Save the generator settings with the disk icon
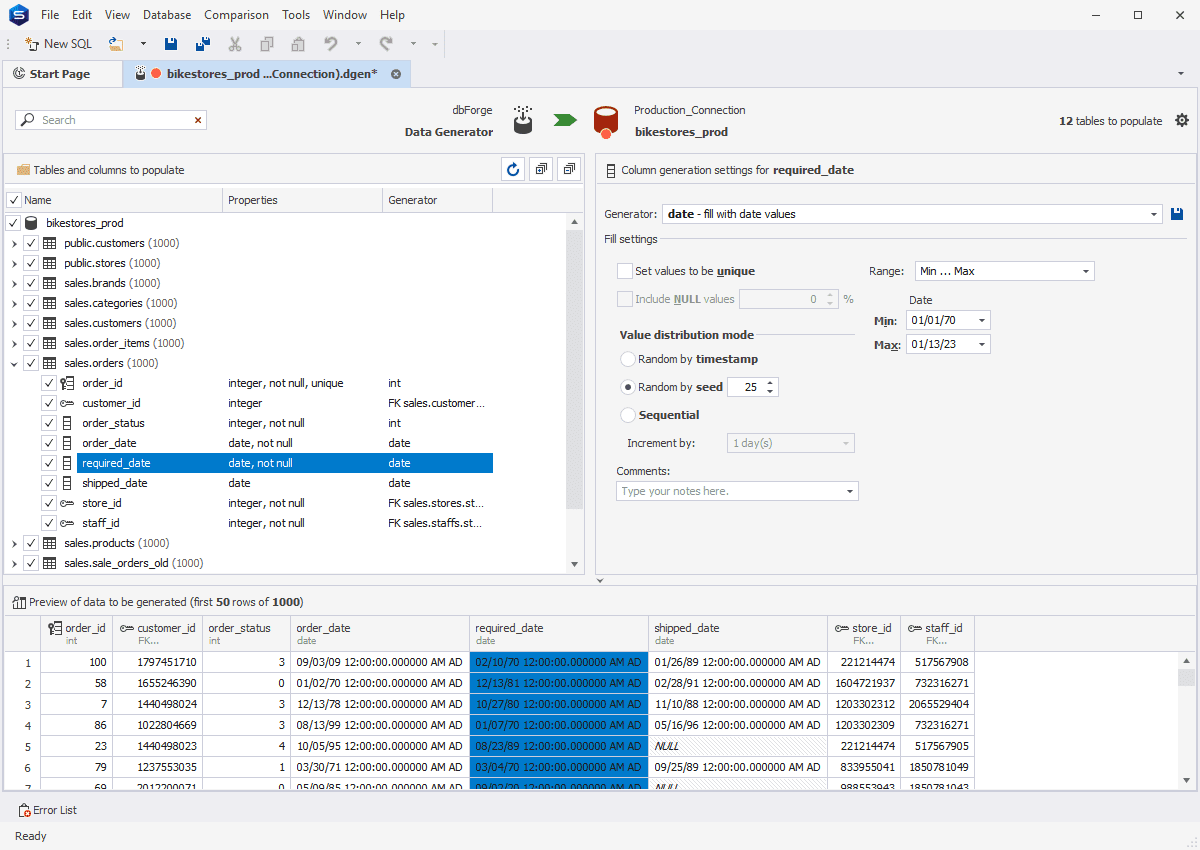Screen dimensions: 1200x850 click(1178, 214)
